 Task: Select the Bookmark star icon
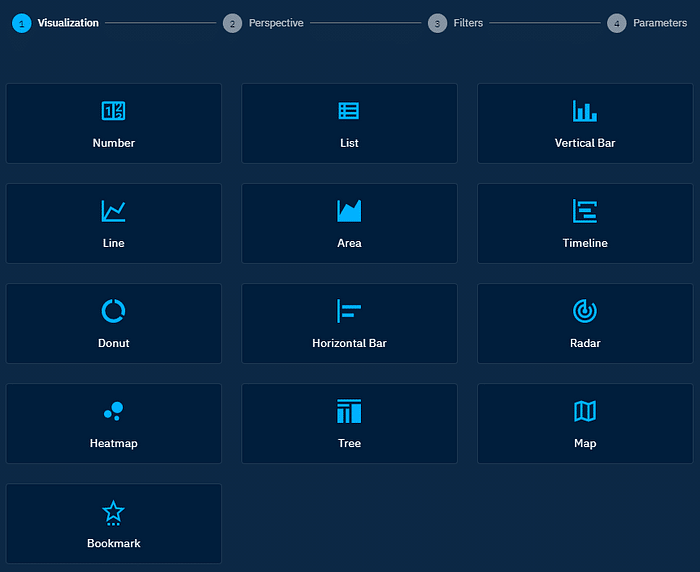click(113, 512)
